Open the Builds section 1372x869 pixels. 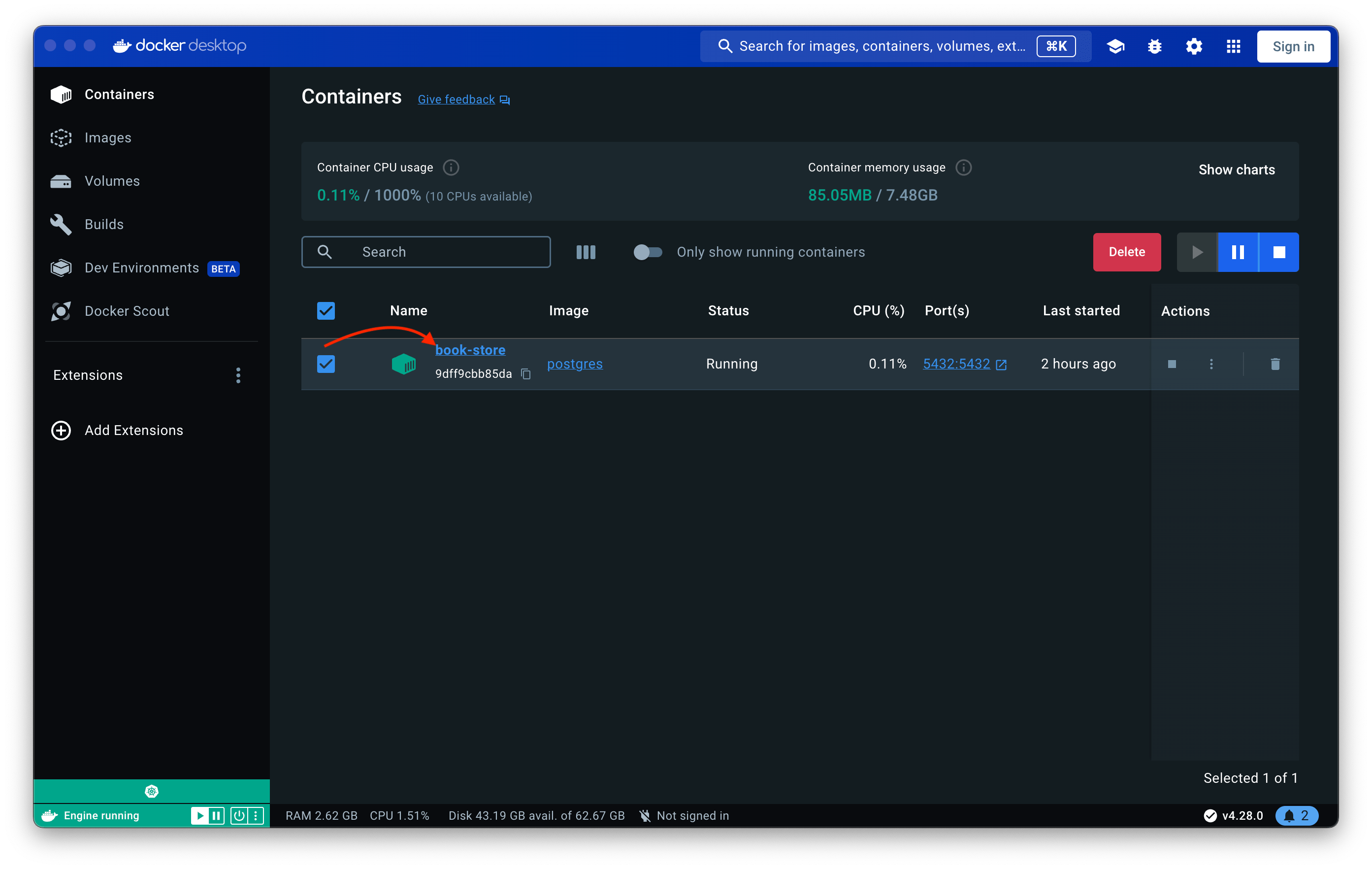point(104,224)
